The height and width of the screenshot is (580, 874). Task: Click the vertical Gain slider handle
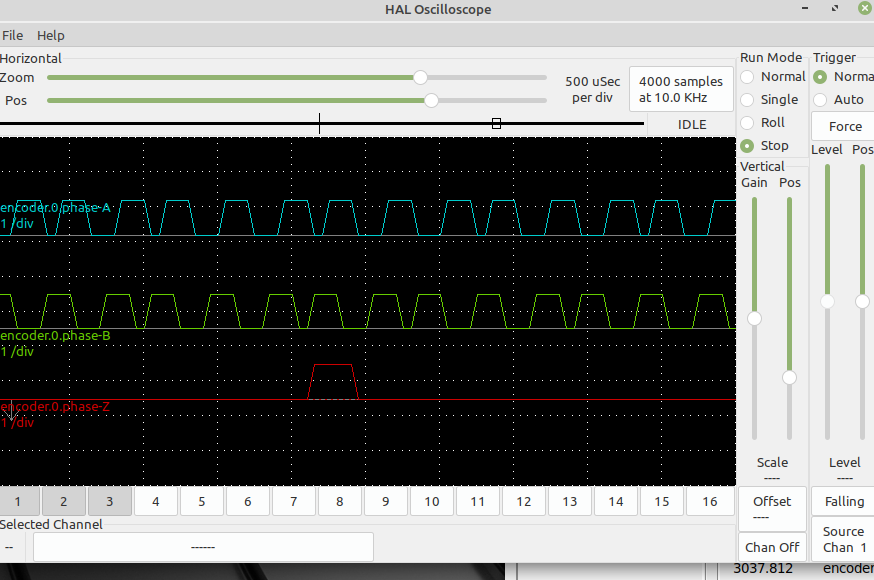point(755,319)
